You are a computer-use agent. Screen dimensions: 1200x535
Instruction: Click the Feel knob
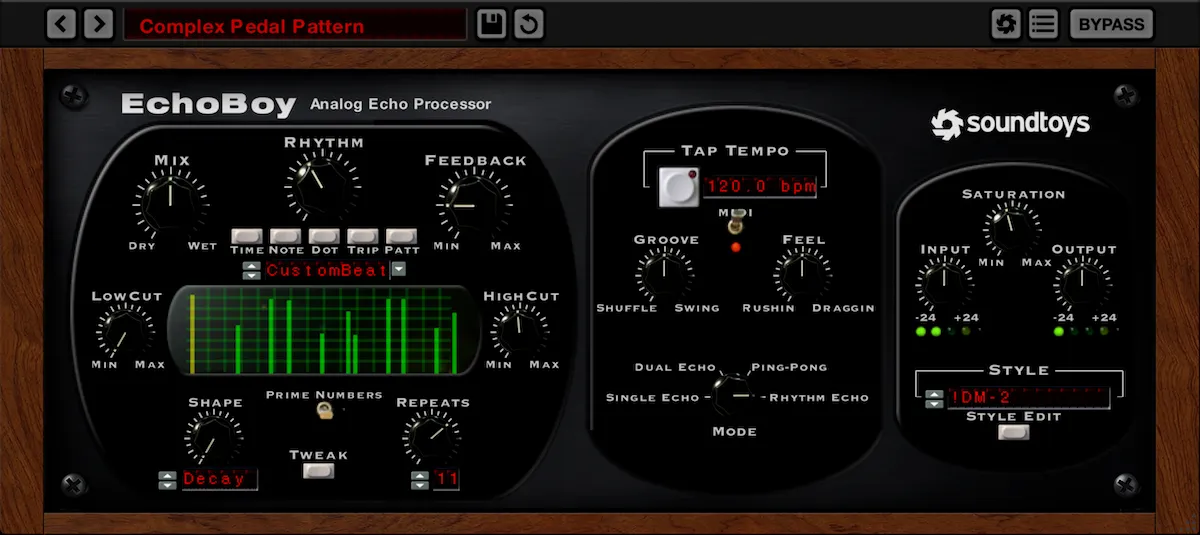pos(802,275)
